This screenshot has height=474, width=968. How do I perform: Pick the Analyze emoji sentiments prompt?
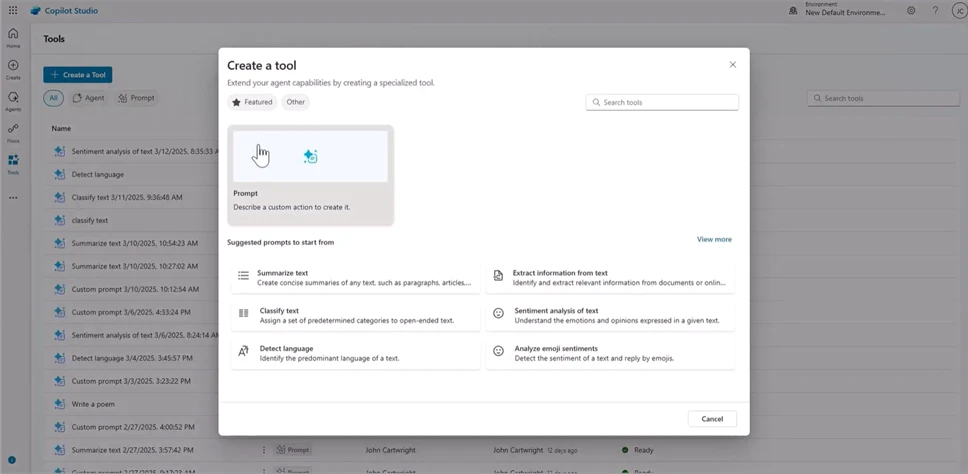tap(610, 353)
